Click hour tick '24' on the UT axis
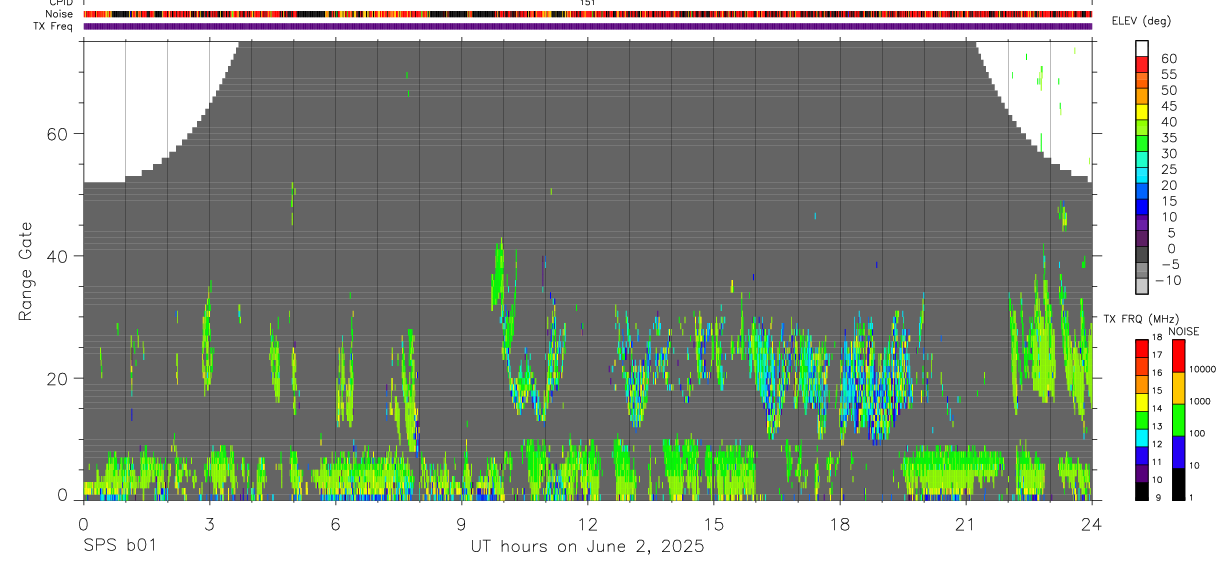 tap(1092, 524)
